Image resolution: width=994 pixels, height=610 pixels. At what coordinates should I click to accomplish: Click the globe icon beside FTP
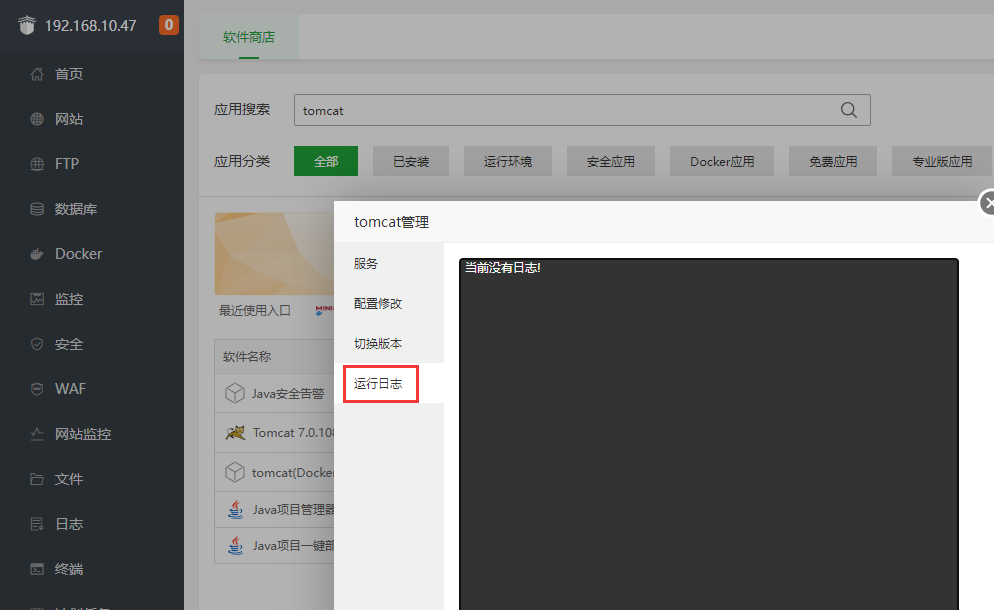point(37,164)
